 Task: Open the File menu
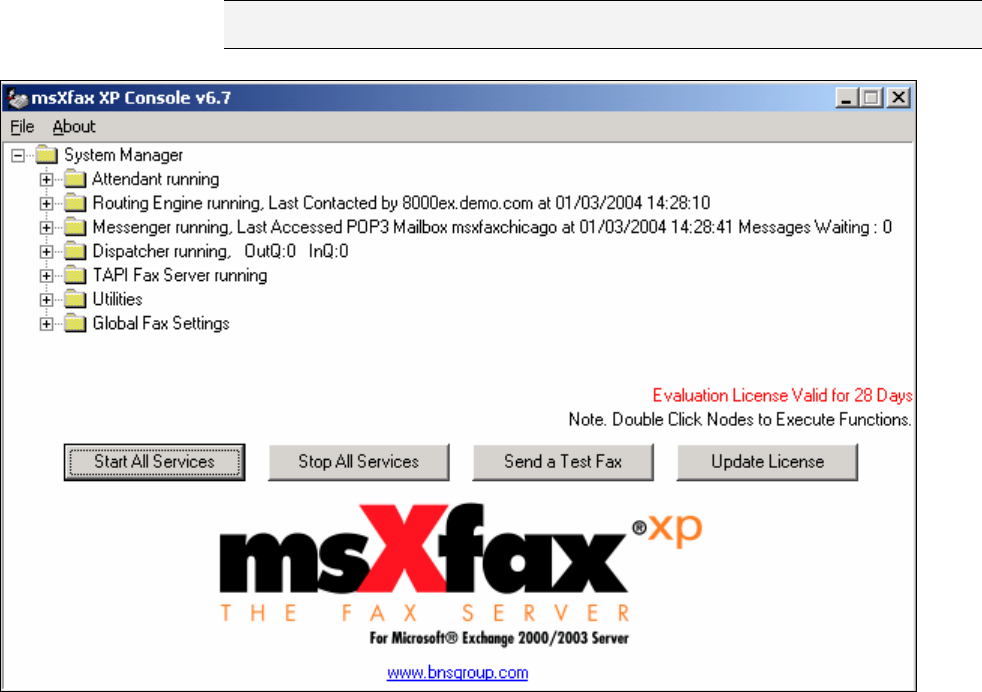tap(22, 127)
